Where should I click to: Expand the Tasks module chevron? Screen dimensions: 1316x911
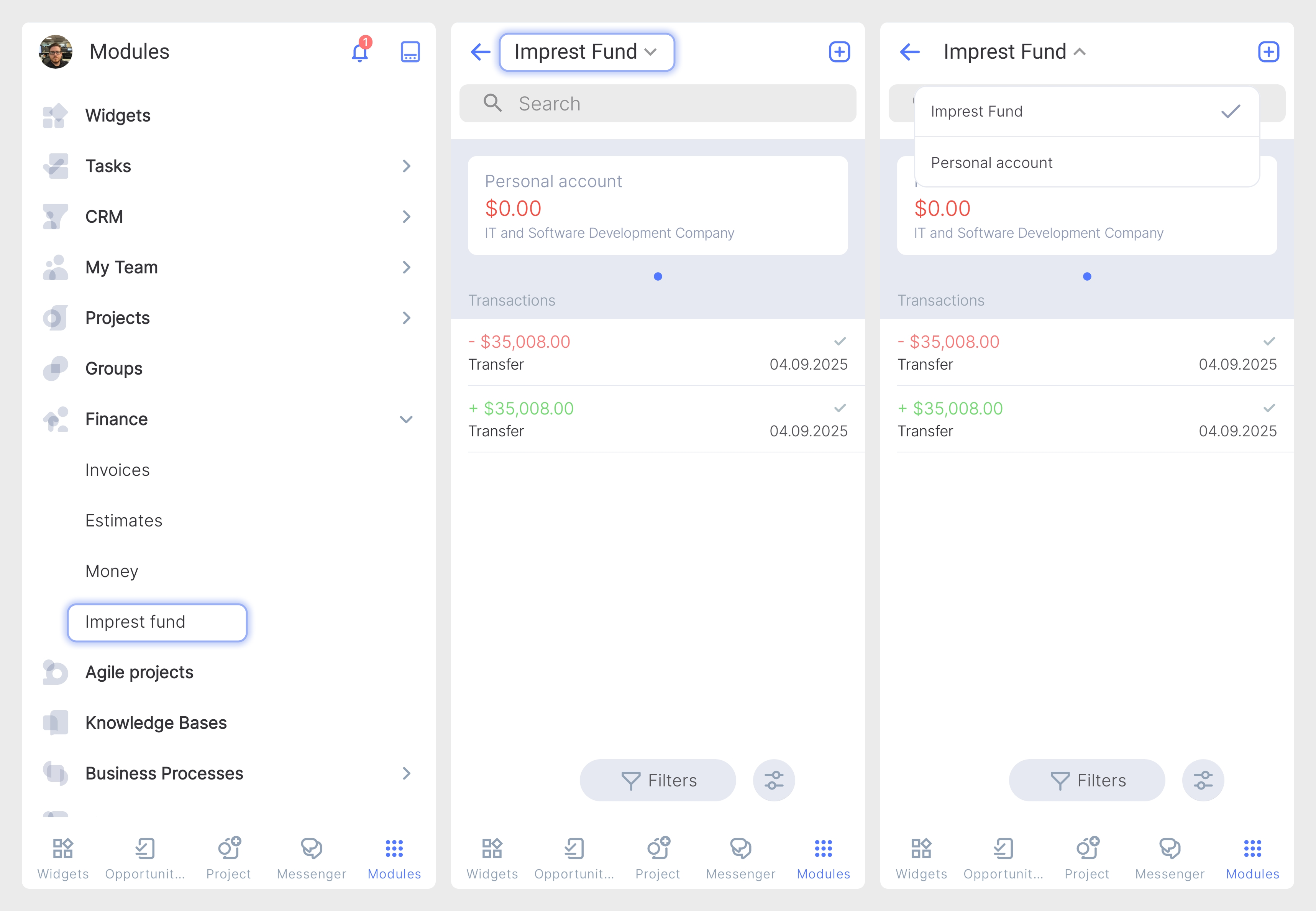[406, 166]
